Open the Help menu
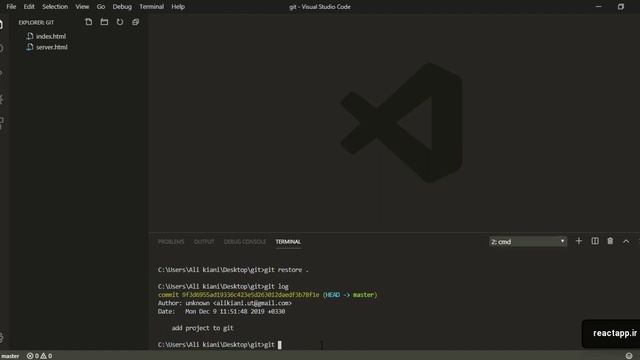Viewport: 640px width, 360px height. (x=178, y=7)
